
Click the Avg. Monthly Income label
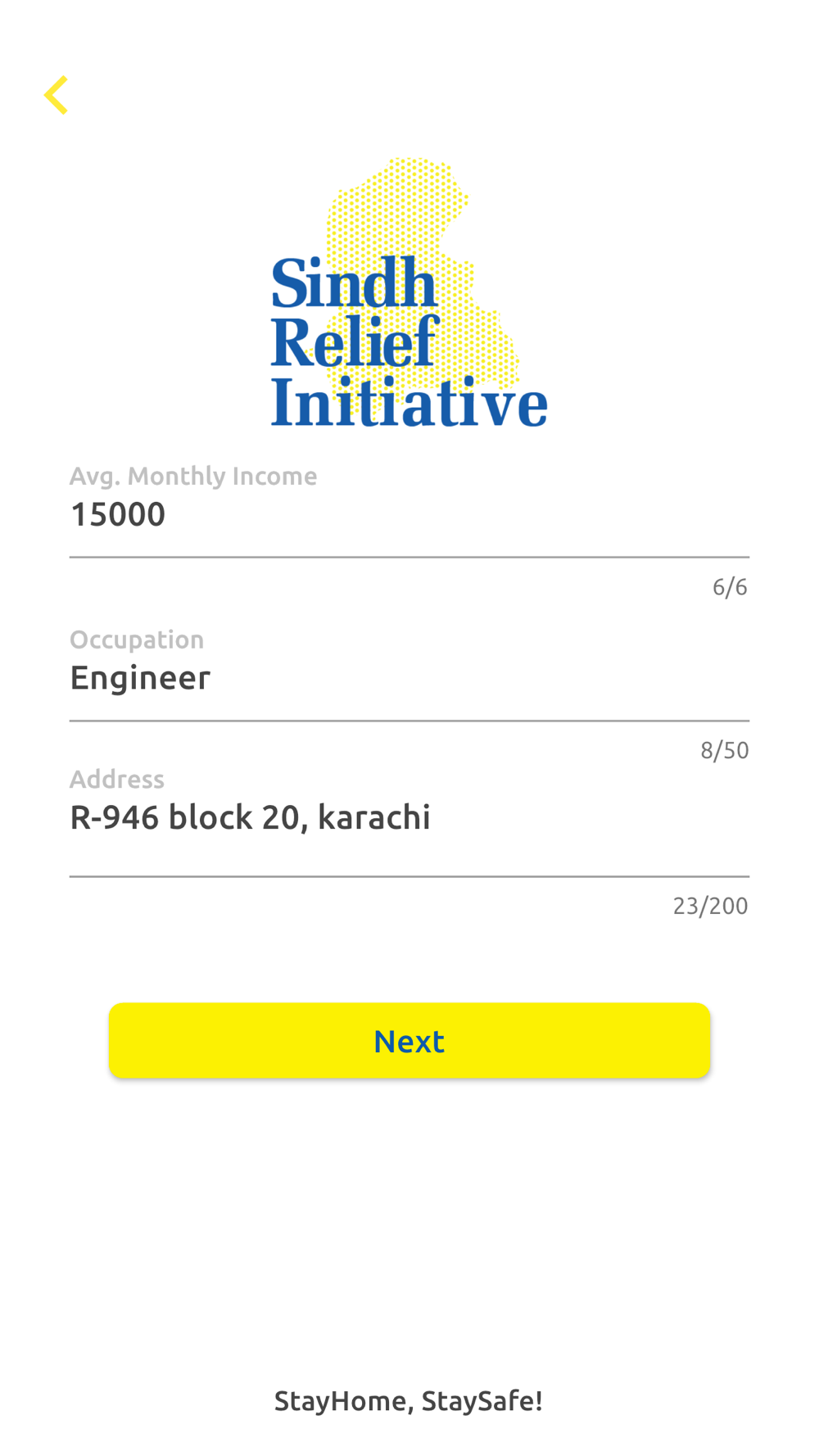[193, 476]
